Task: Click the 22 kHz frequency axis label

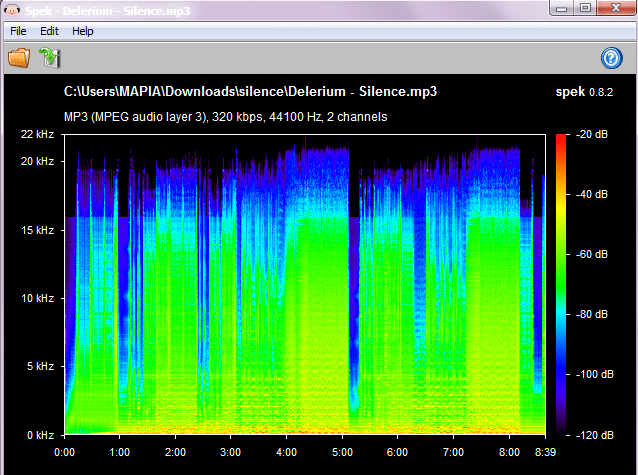Action: (x=37, y=134)
